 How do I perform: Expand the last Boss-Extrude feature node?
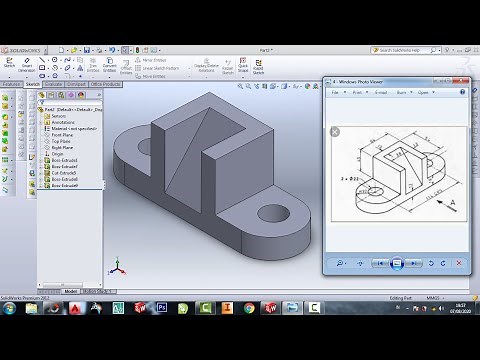point(41,186)
